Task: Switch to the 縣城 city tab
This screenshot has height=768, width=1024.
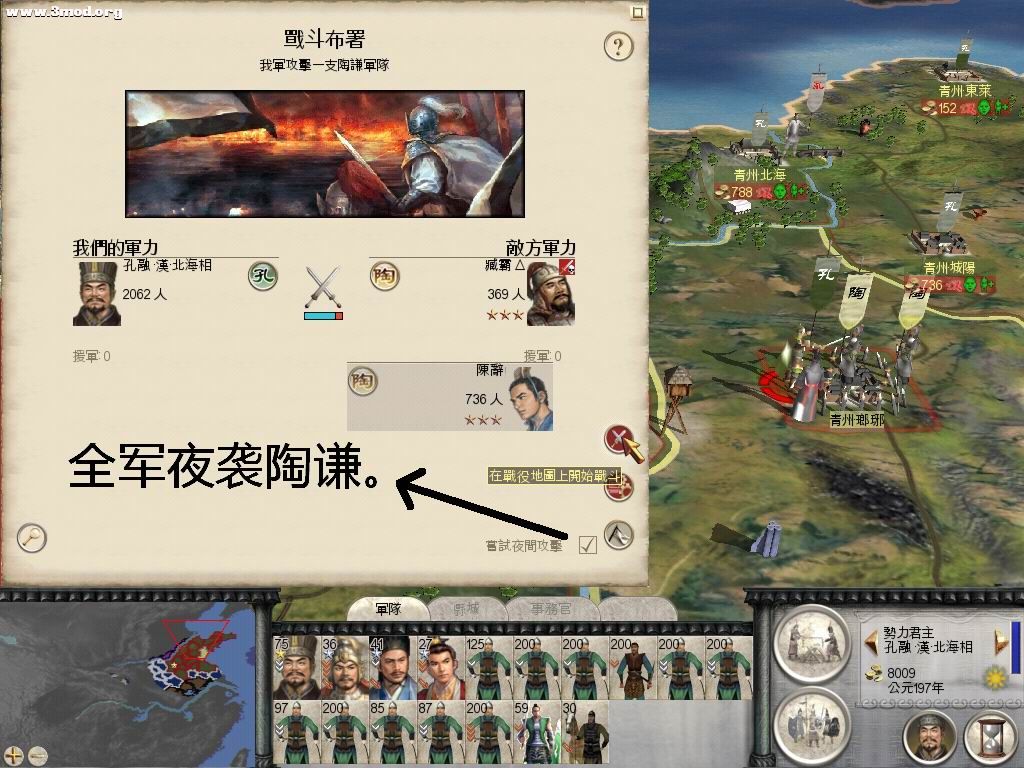Action: pos(467,609)
